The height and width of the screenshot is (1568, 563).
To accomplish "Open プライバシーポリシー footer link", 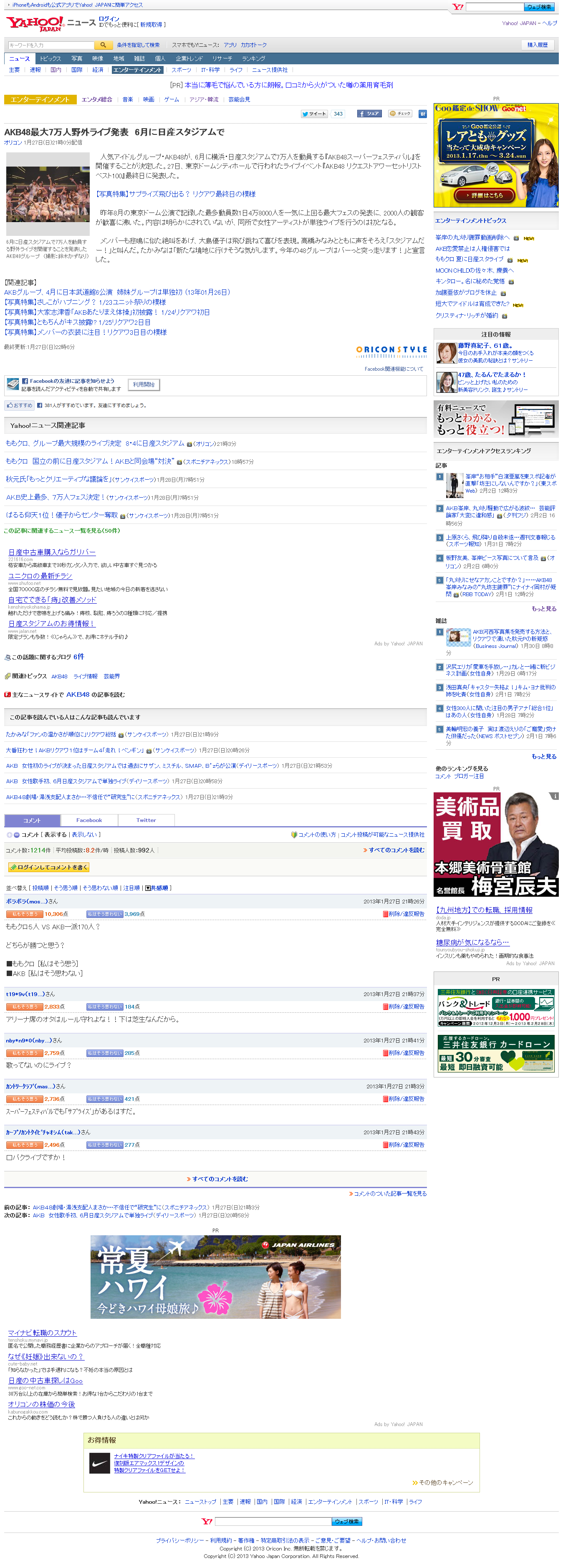I will [180, 1540].
